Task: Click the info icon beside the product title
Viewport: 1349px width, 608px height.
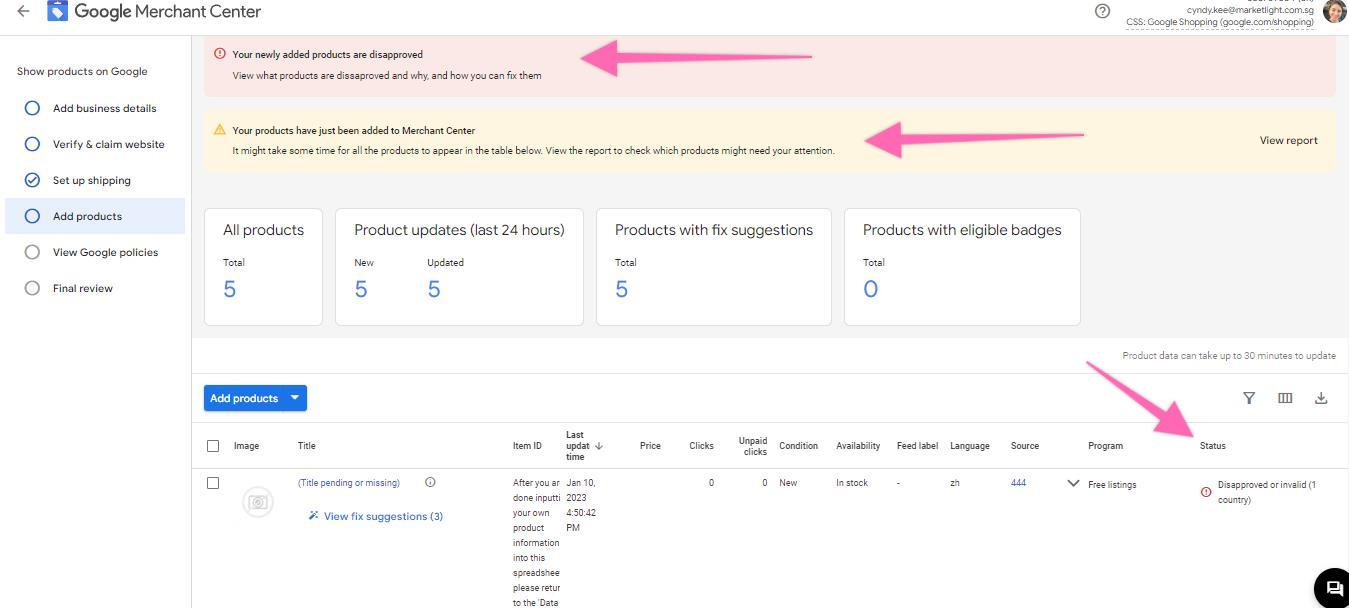Action: click(430, 482)
